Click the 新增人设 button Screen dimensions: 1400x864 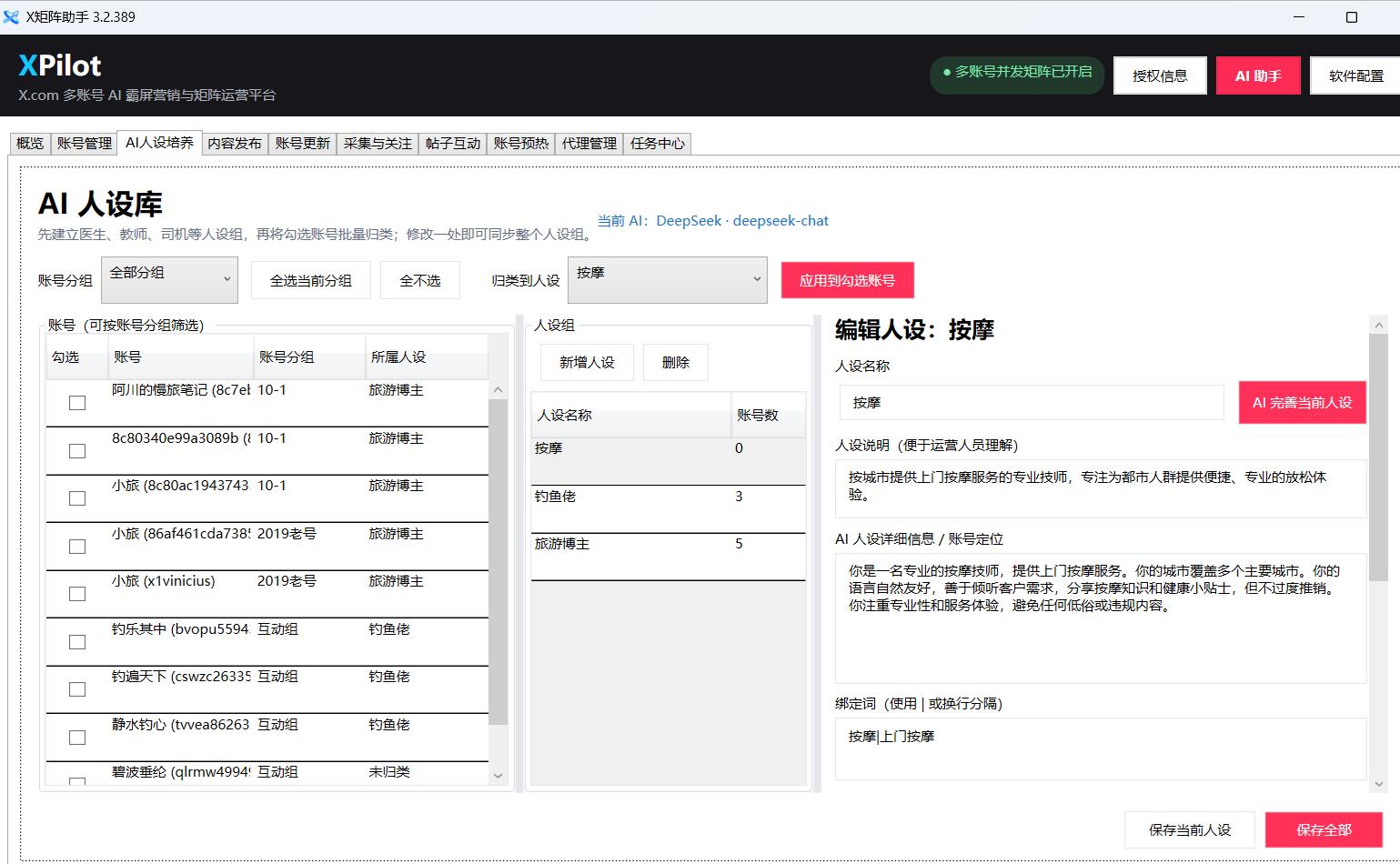tap(587, 362)
